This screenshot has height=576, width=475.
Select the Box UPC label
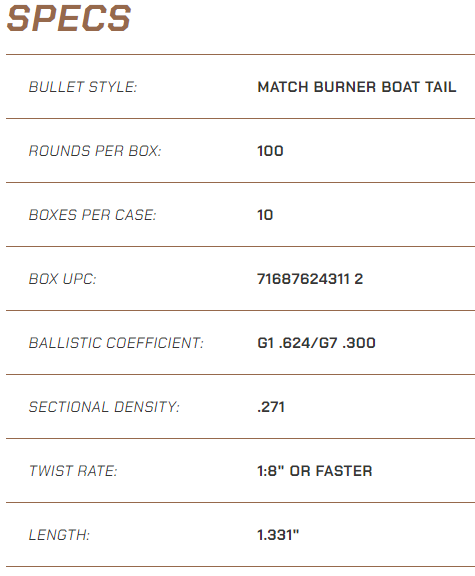pyautogui.click(x=62, y=279)
